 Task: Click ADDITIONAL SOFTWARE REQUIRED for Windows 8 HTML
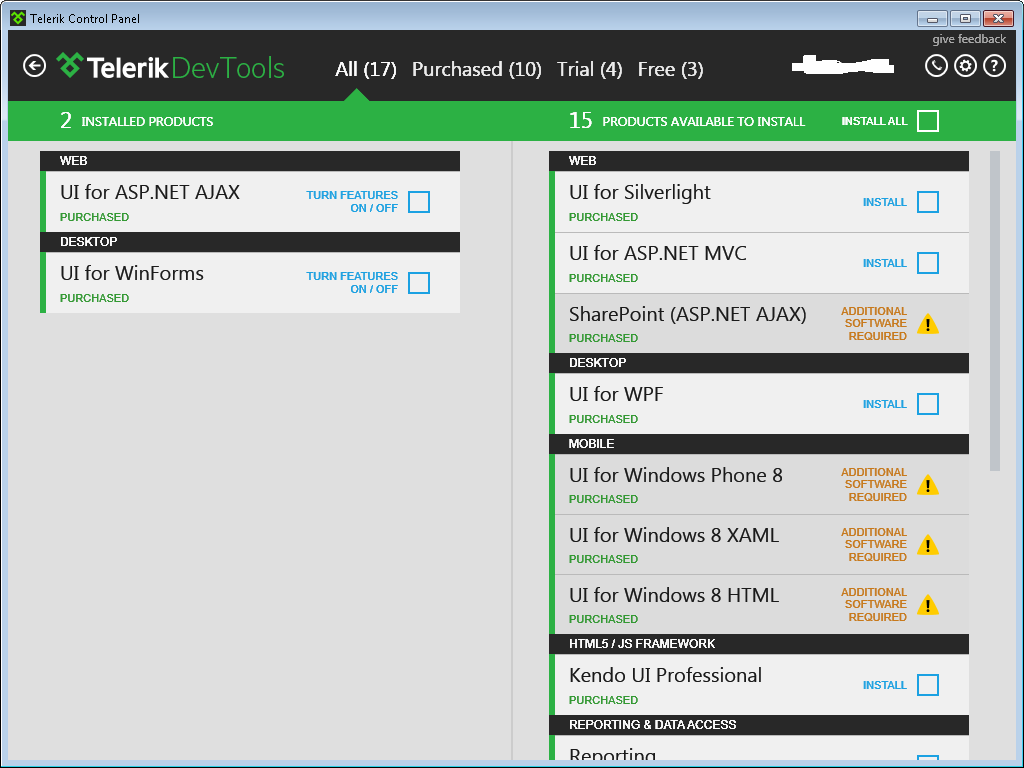874,605
